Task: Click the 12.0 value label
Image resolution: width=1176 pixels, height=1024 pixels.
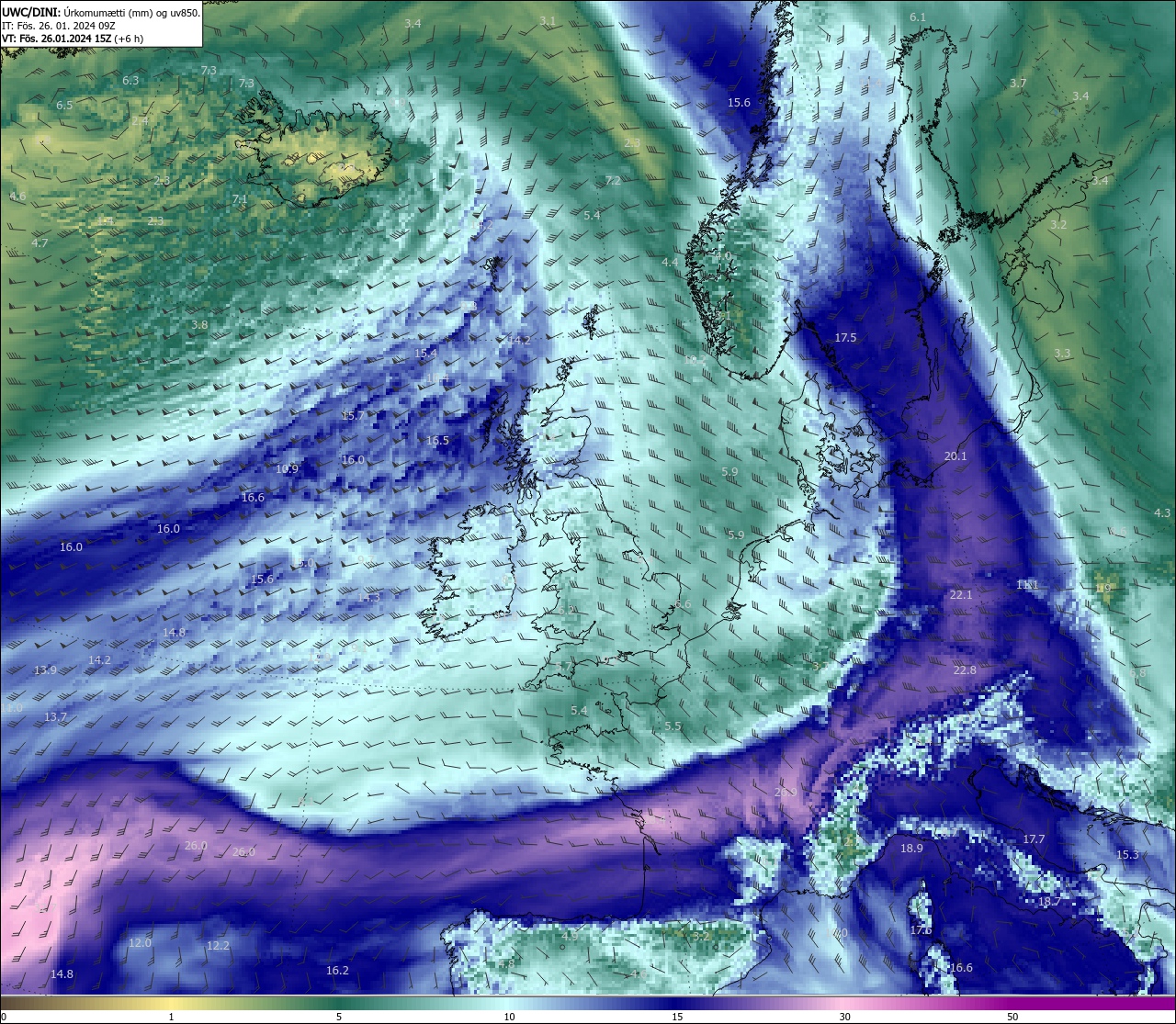Action: click(140, 943)
